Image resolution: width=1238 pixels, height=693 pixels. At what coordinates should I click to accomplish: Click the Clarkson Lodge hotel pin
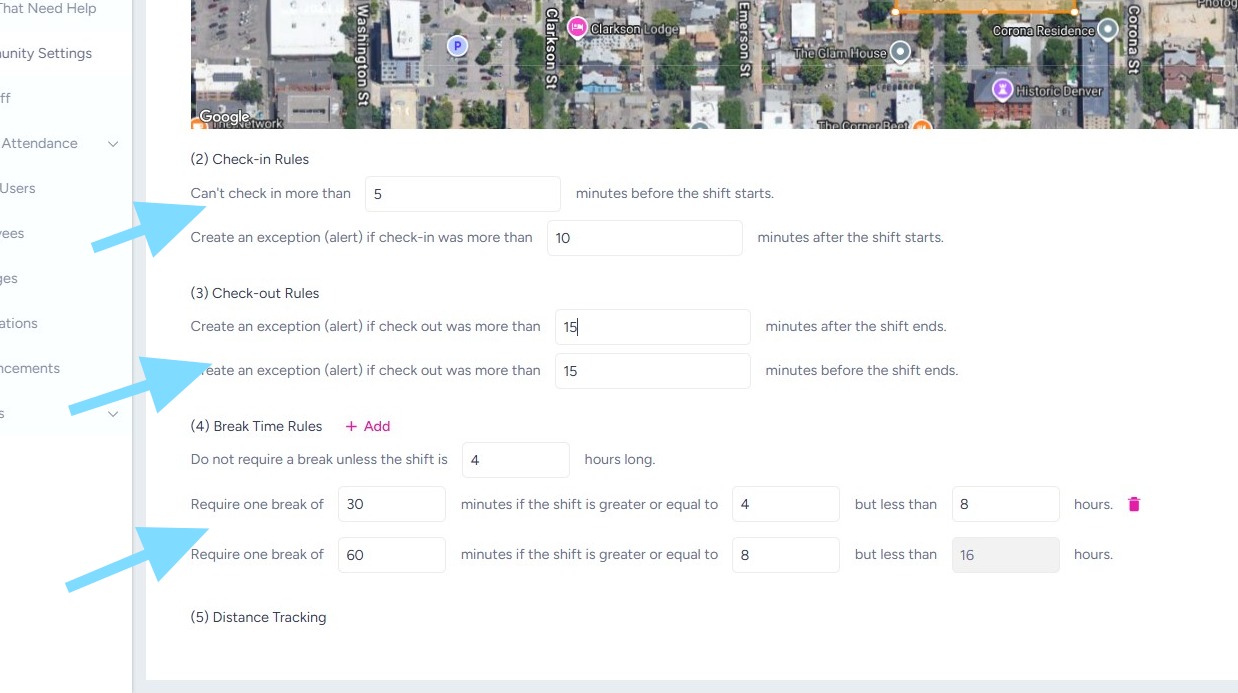click(577, 28)
